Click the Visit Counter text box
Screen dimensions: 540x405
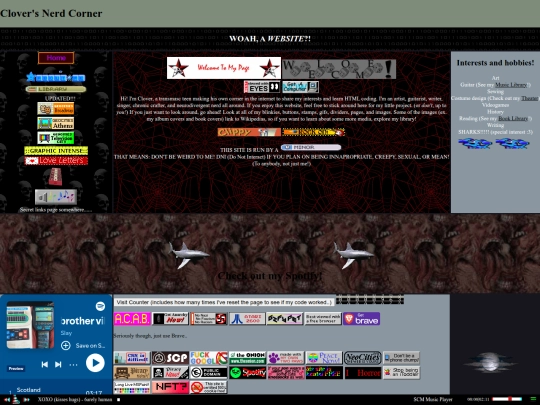pos(224,302)
